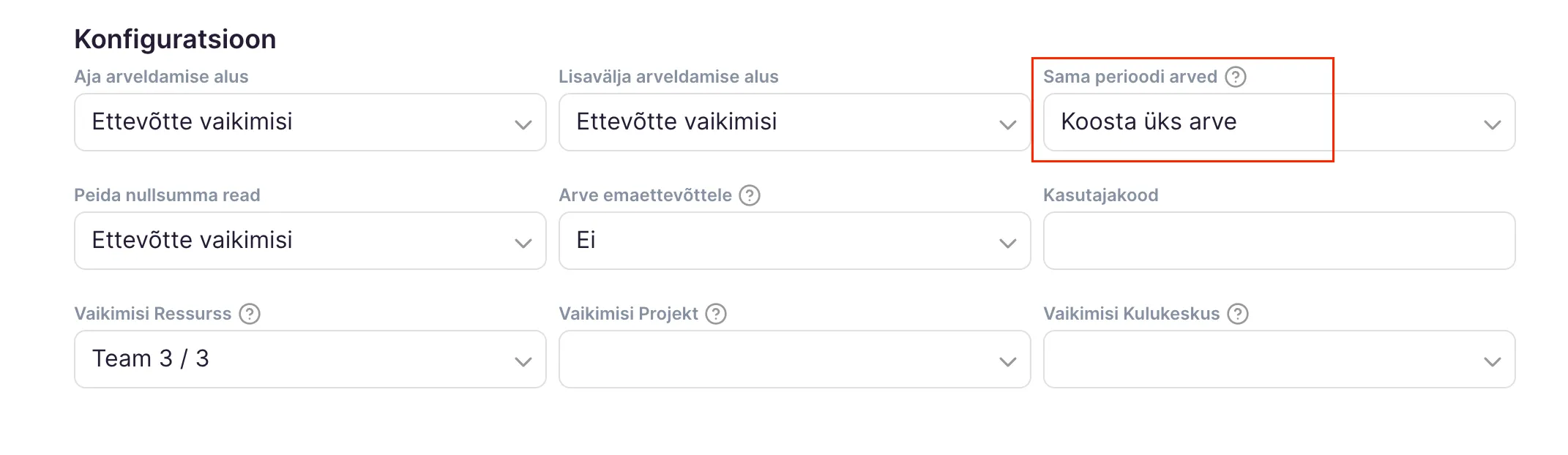Show the Vaikimisi Ressurss help tooltip
Viewport: 1568px width, 455px height.
(x=250, y=314)
